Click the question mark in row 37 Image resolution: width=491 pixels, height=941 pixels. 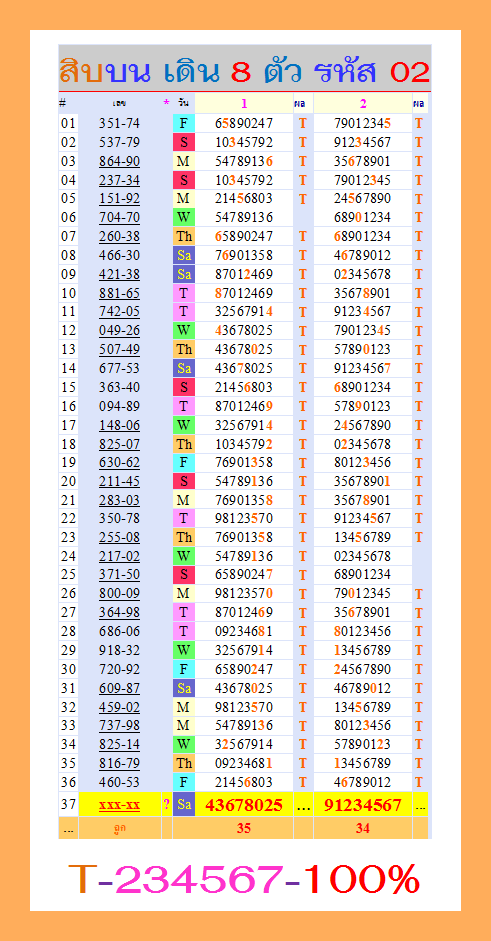click(166, 805)
